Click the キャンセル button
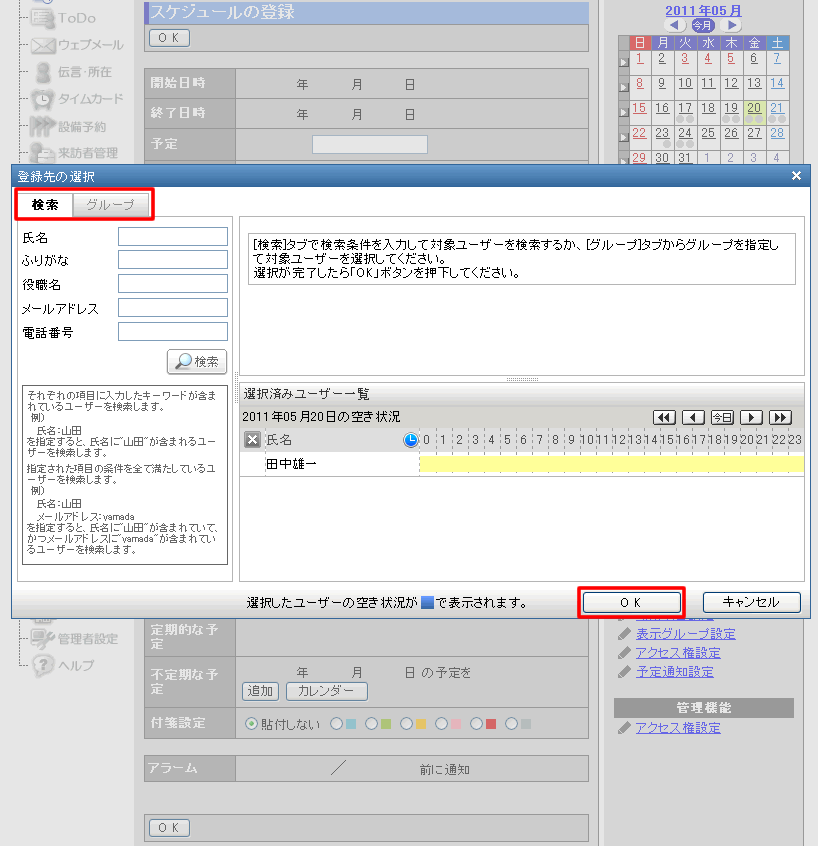This screenshot has height=846, width=818. pos(752,602)
